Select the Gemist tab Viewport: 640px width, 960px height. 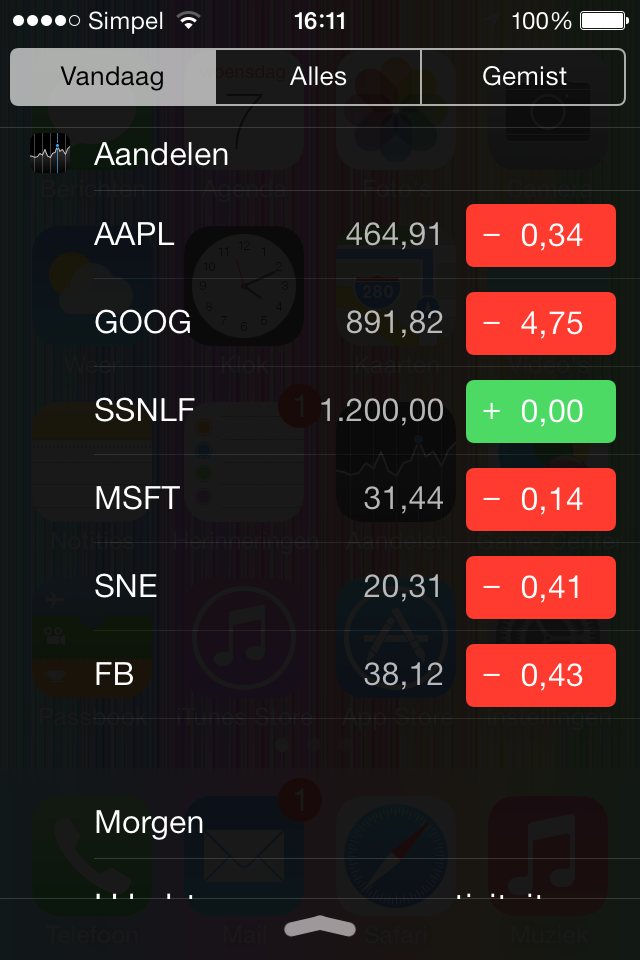[524, 77]
